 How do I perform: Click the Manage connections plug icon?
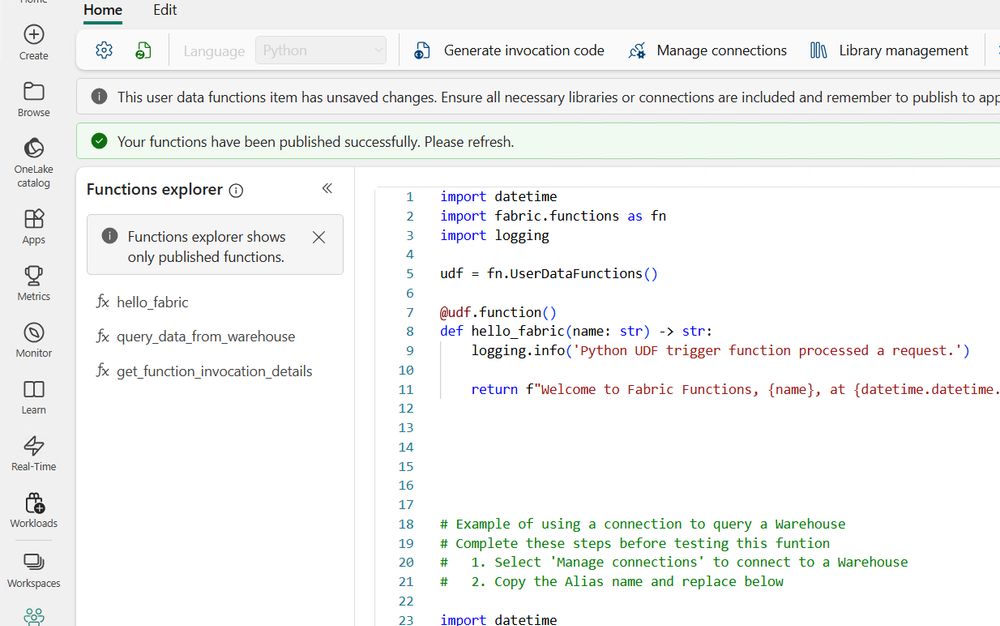pos(636,50)
